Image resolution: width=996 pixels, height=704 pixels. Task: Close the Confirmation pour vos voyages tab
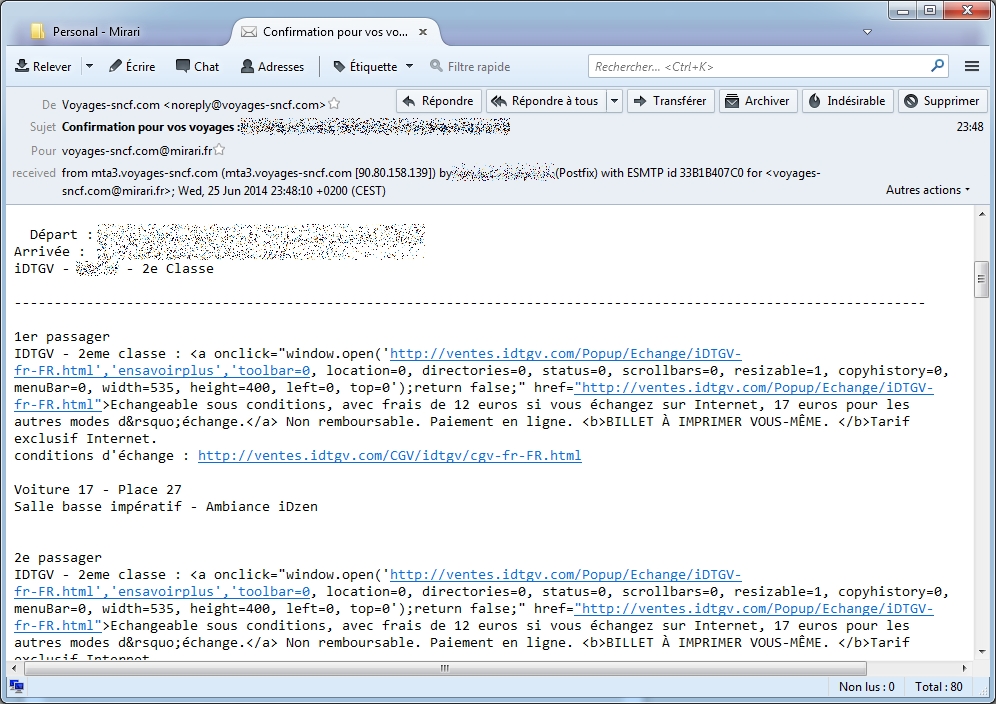(423, 32)
